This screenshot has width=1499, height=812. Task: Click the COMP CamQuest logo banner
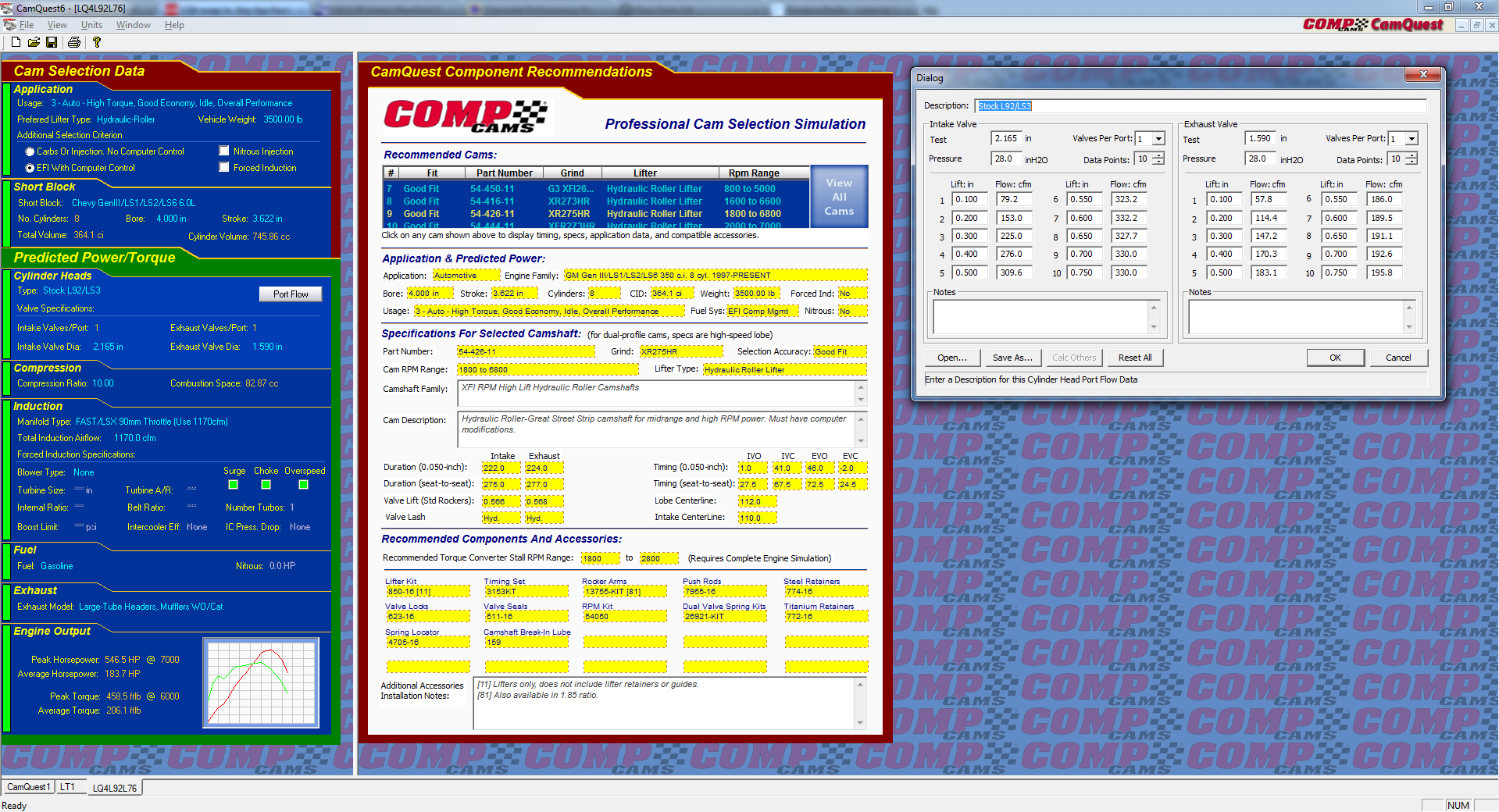pos(1372,24)
